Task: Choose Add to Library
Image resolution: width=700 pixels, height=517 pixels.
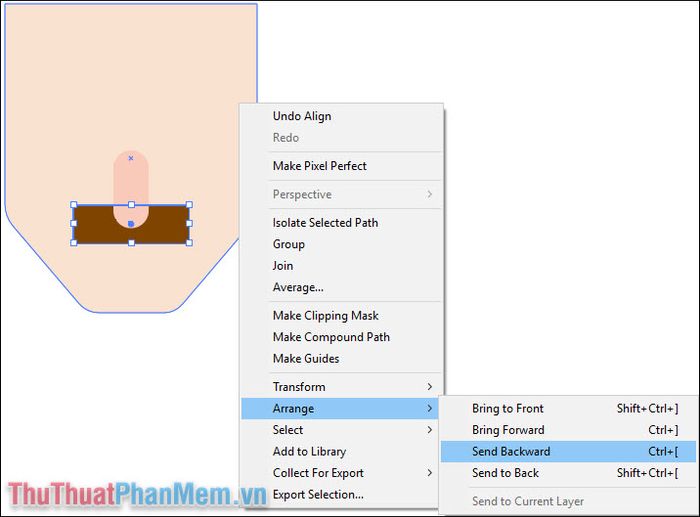Action: (340, 451)
